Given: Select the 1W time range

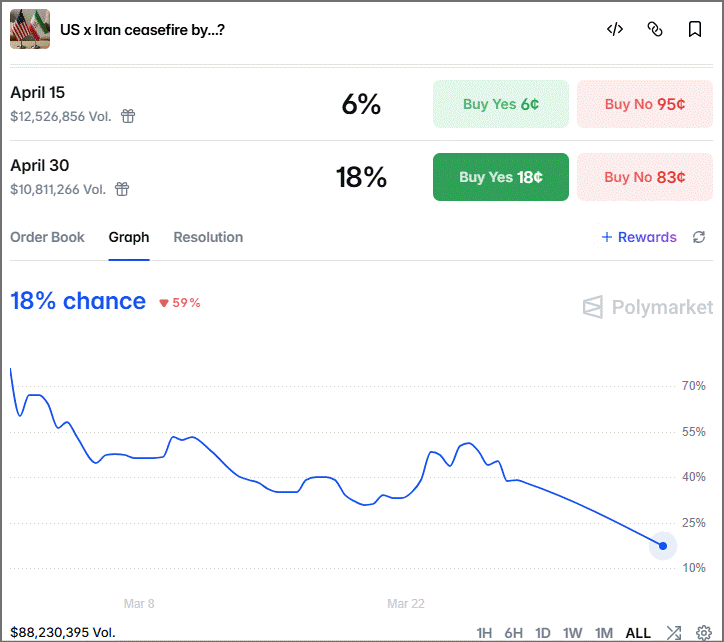Looking at the screenshot, I should (x=572, y=632).
